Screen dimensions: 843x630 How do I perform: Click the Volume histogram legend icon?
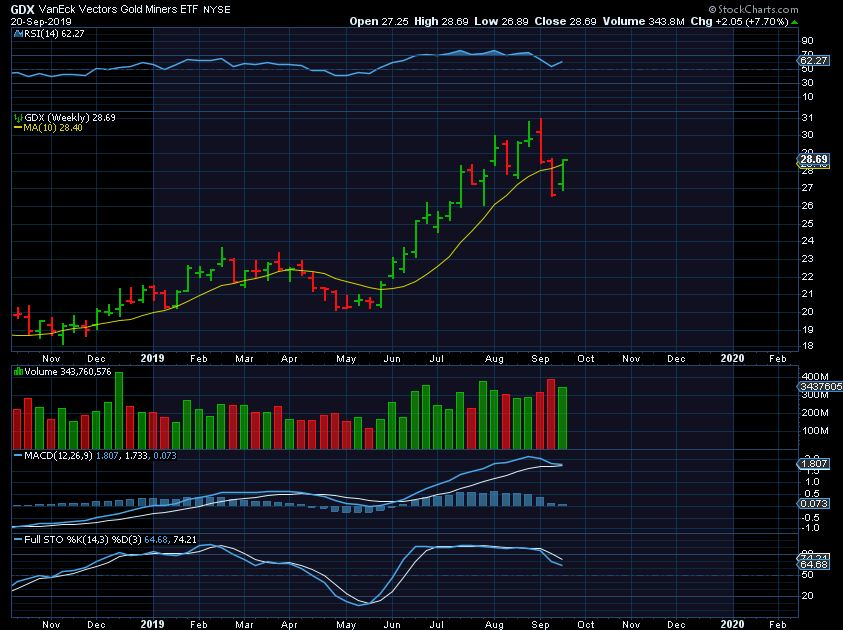click(18, 371)
